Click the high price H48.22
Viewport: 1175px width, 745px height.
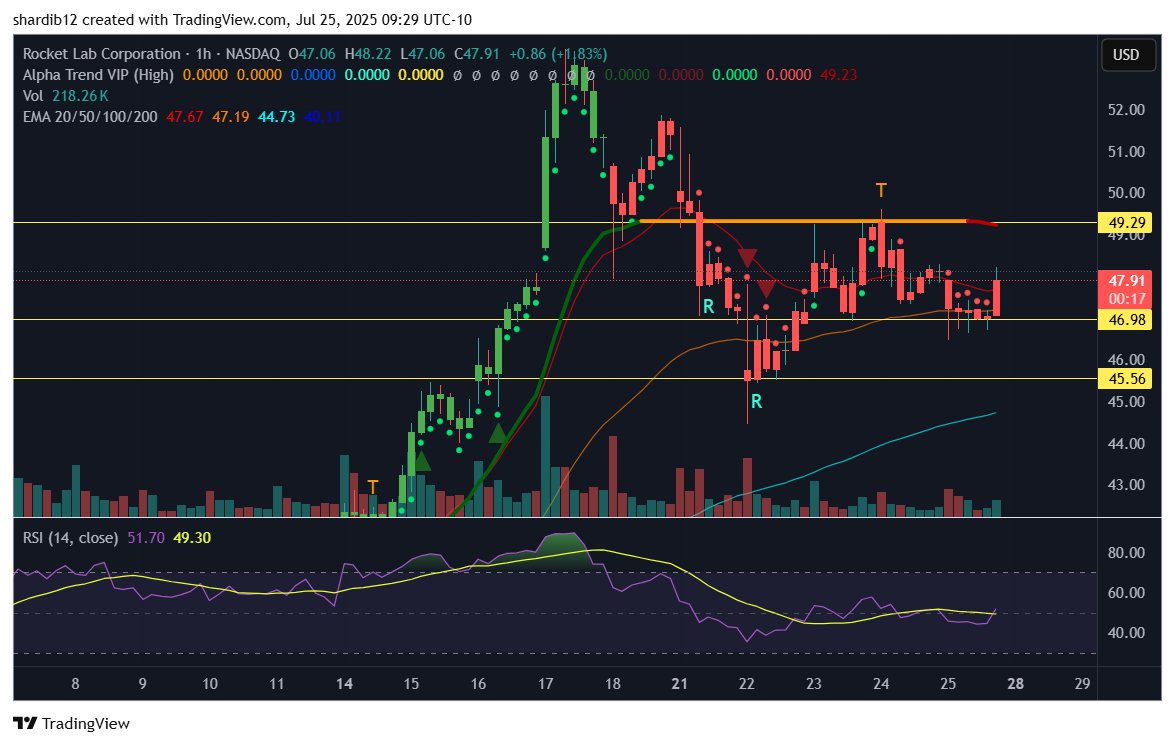click(368, 54)
